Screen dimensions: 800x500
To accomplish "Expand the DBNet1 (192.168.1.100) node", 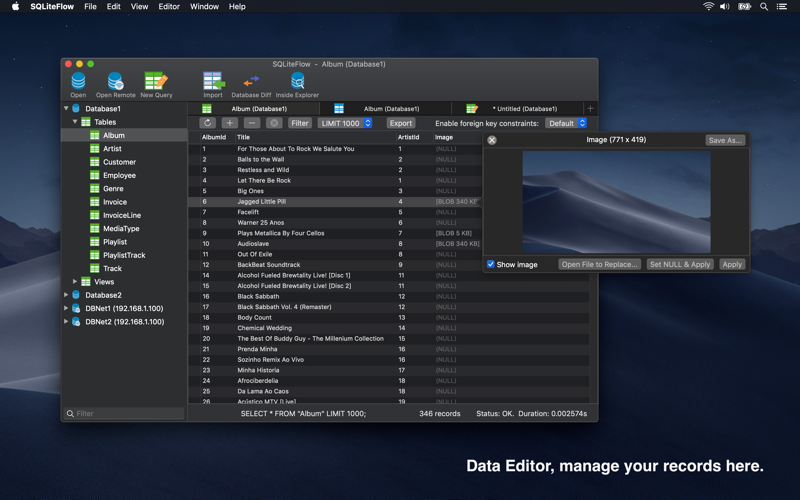I will tap(66, 308).
